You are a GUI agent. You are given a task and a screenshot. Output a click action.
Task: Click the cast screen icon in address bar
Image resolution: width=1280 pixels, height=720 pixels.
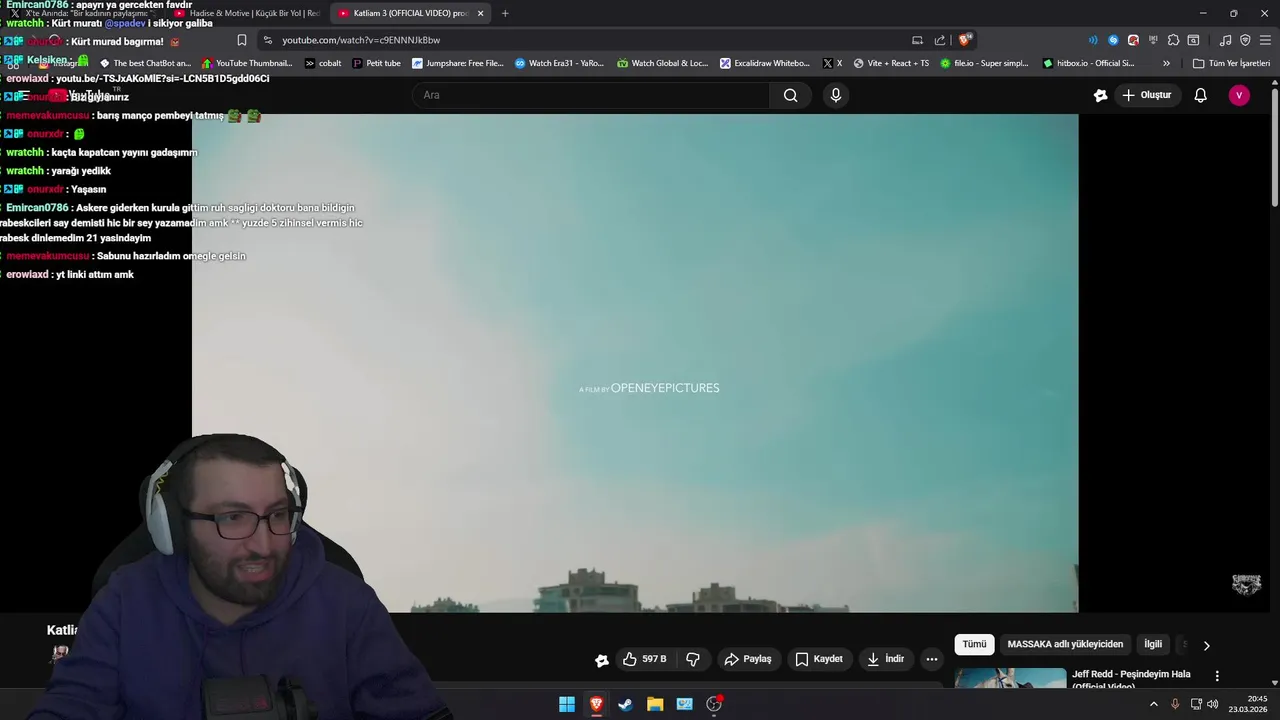(x=917, y=40)
